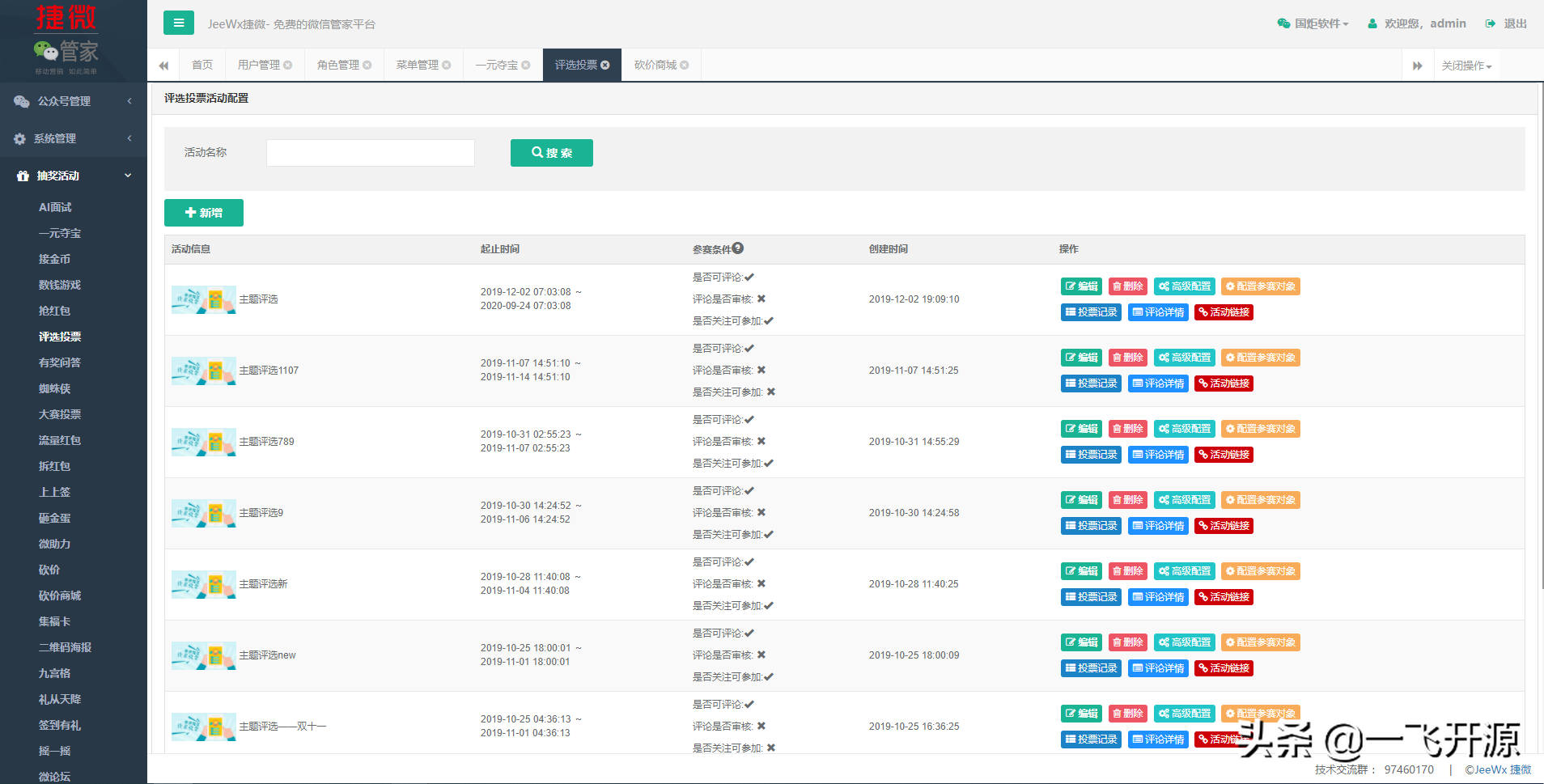The width and height of the screenshot is (1544, 784).
Task: Collapse the 抽奖活动 sidebar menu
Action: point(73,176)
